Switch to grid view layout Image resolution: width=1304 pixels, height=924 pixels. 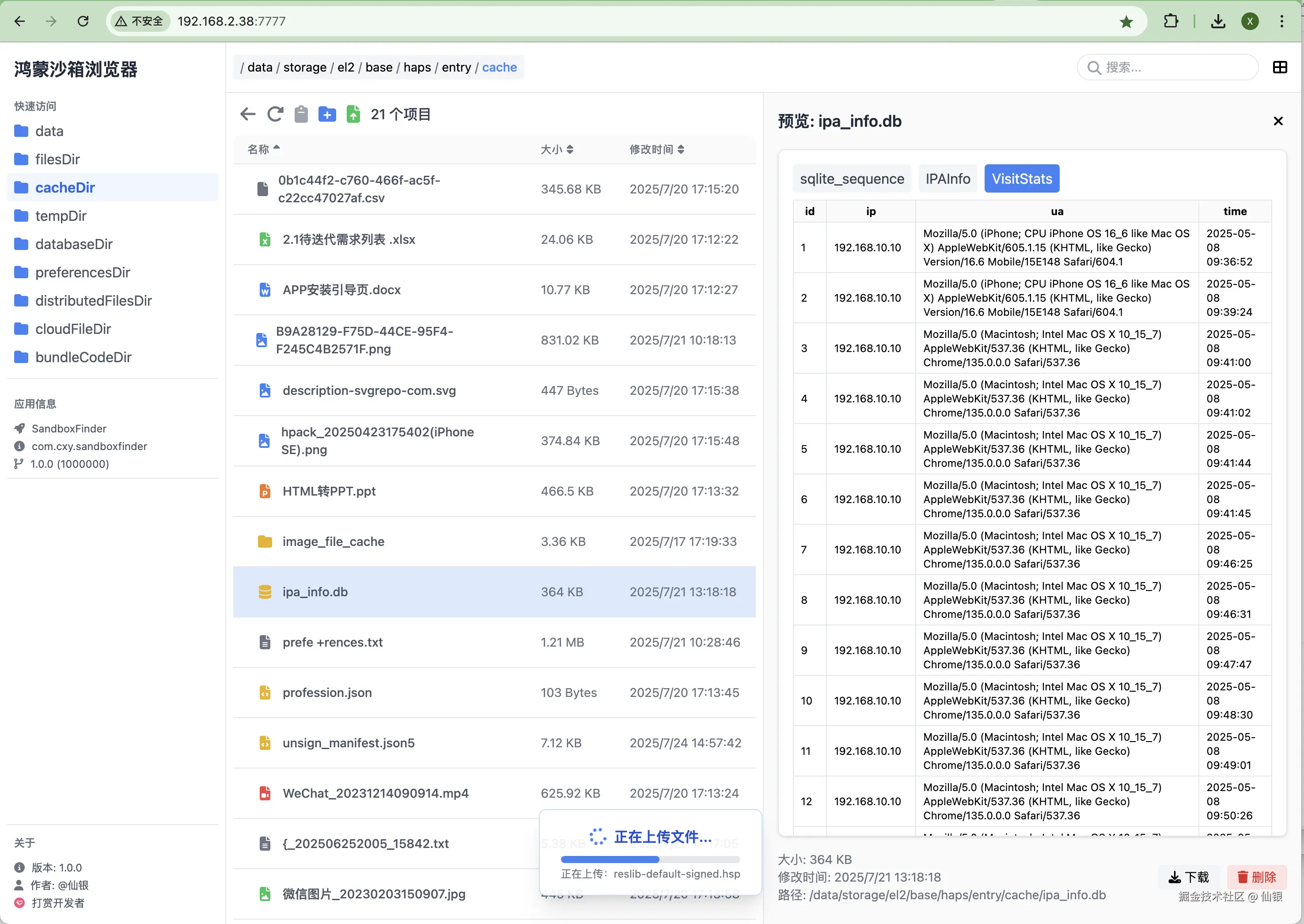1280,67
